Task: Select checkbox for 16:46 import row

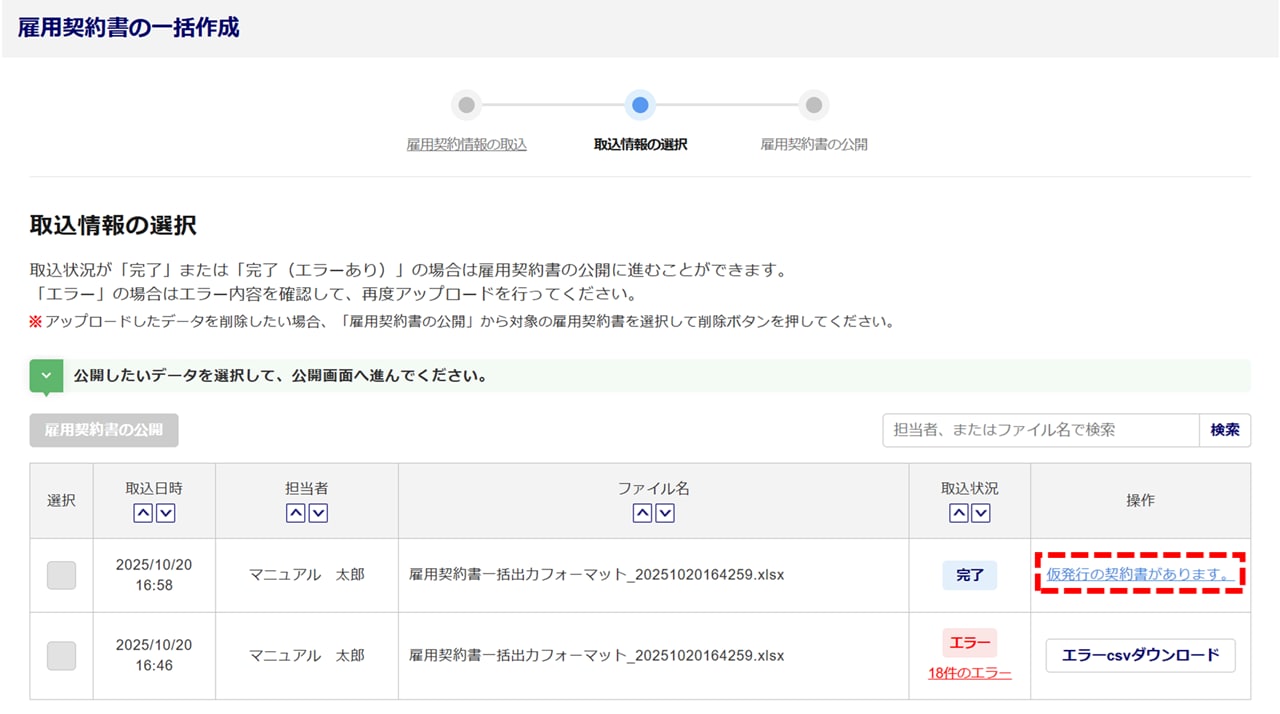Action: [61, 656]
